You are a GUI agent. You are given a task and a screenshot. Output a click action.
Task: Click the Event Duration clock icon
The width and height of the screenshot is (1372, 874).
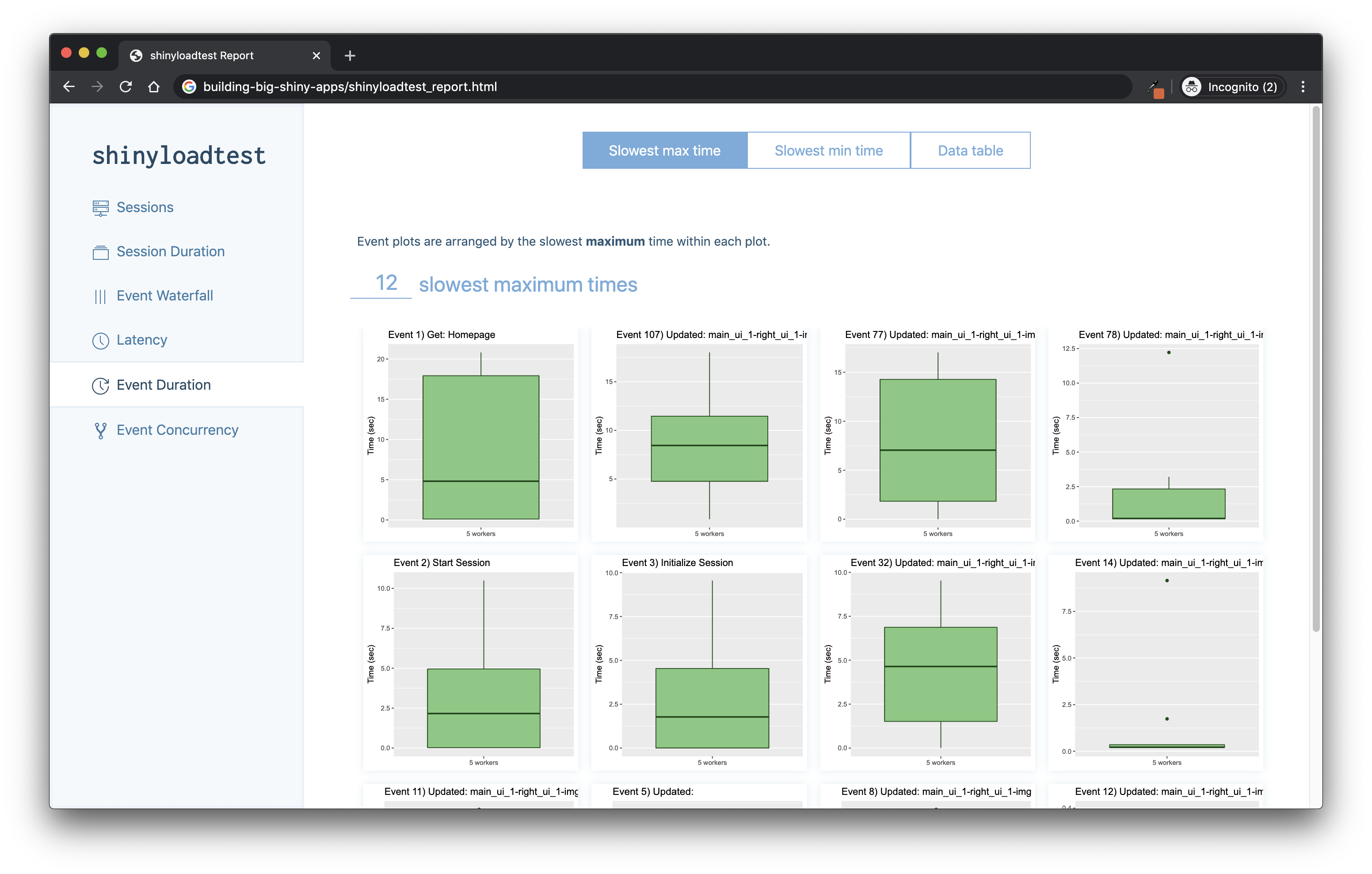[x=100, y=386]
